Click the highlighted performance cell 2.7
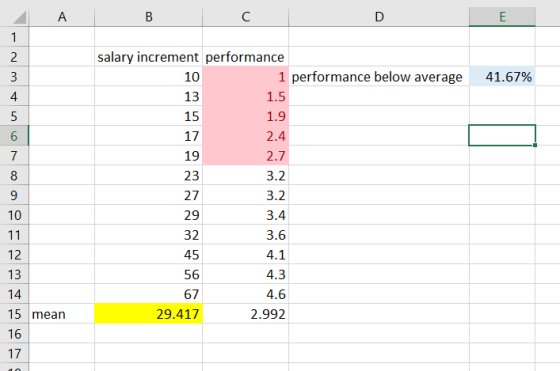The width and height of the screenshot is (560, 371). 245,156
